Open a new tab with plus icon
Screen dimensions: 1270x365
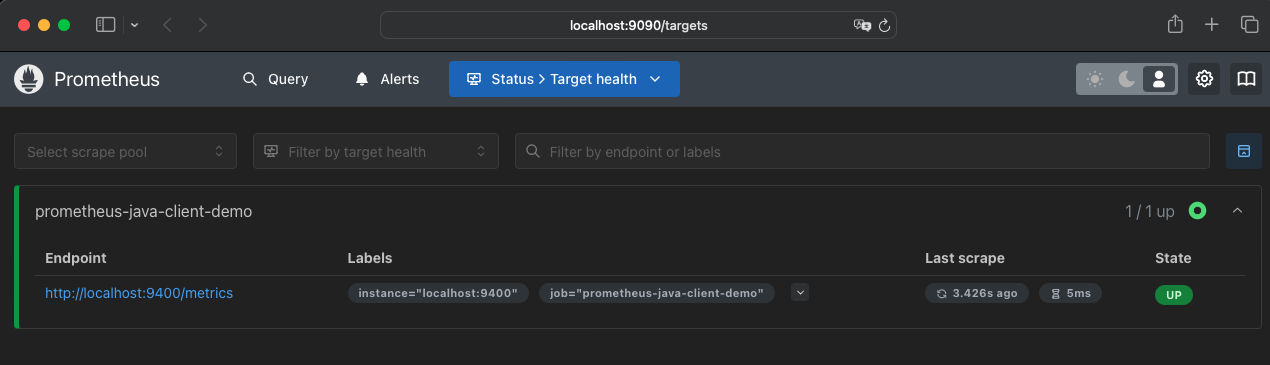(1212, 25)
